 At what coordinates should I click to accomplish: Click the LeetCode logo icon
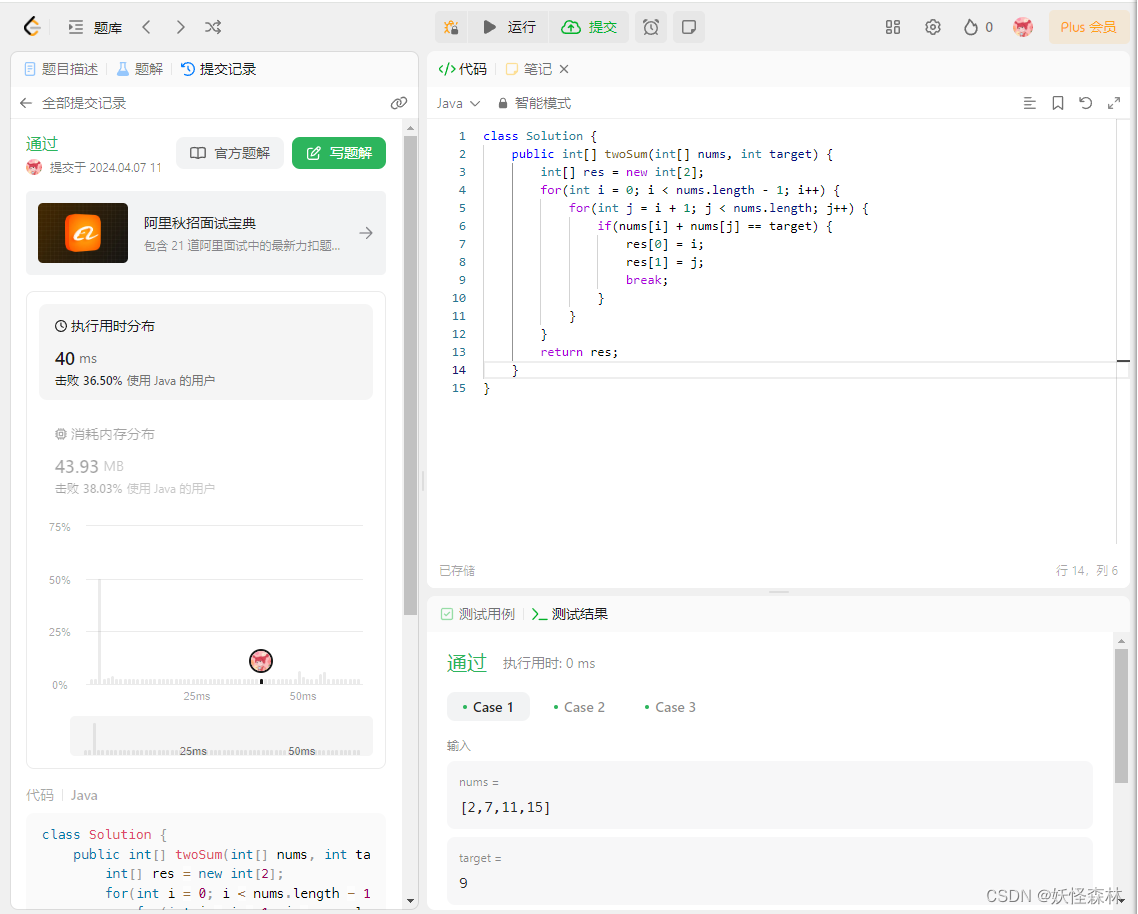tap(32, 27)
